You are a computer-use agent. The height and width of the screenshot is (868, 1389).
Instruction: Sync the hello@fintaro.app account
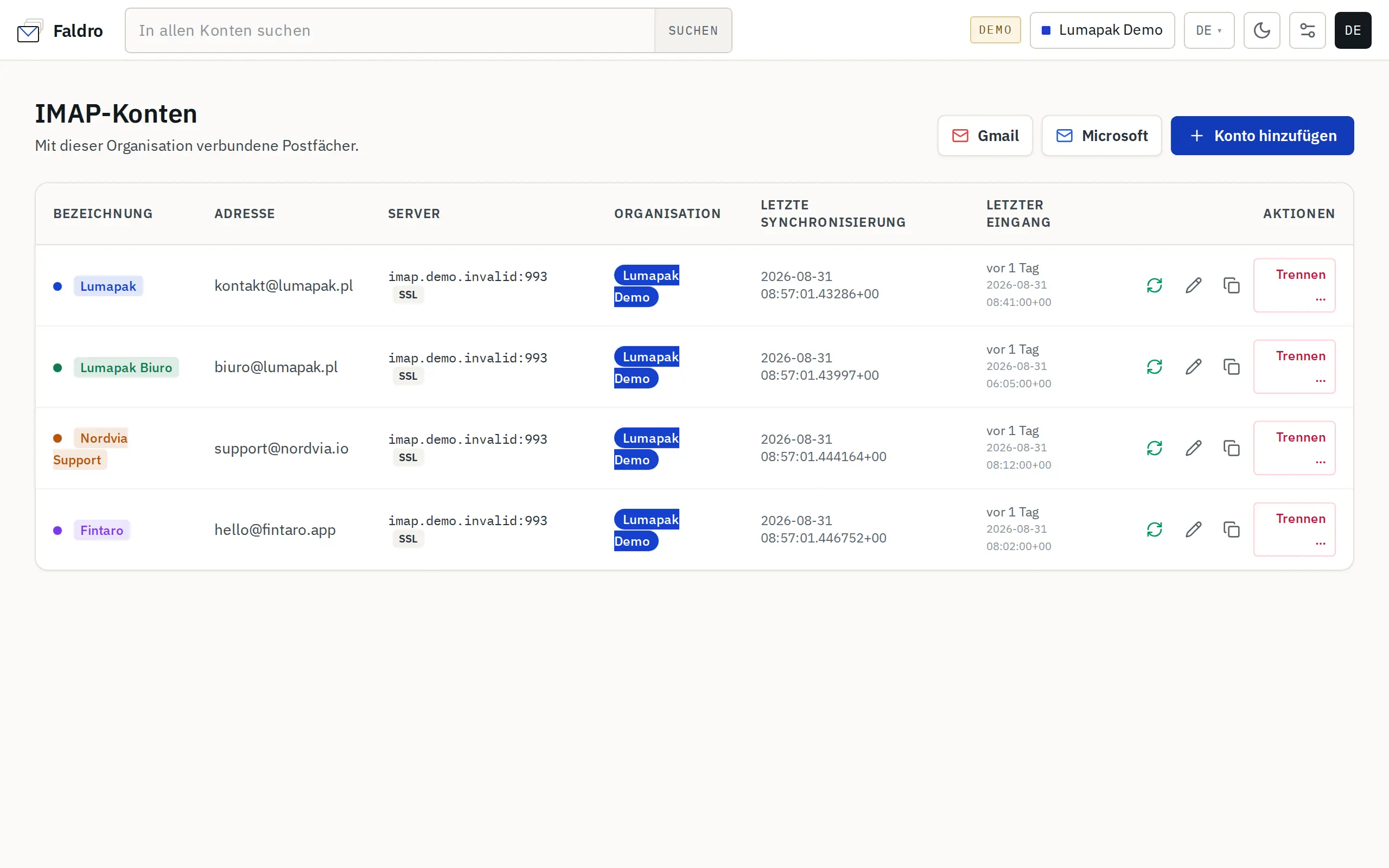1154,529
